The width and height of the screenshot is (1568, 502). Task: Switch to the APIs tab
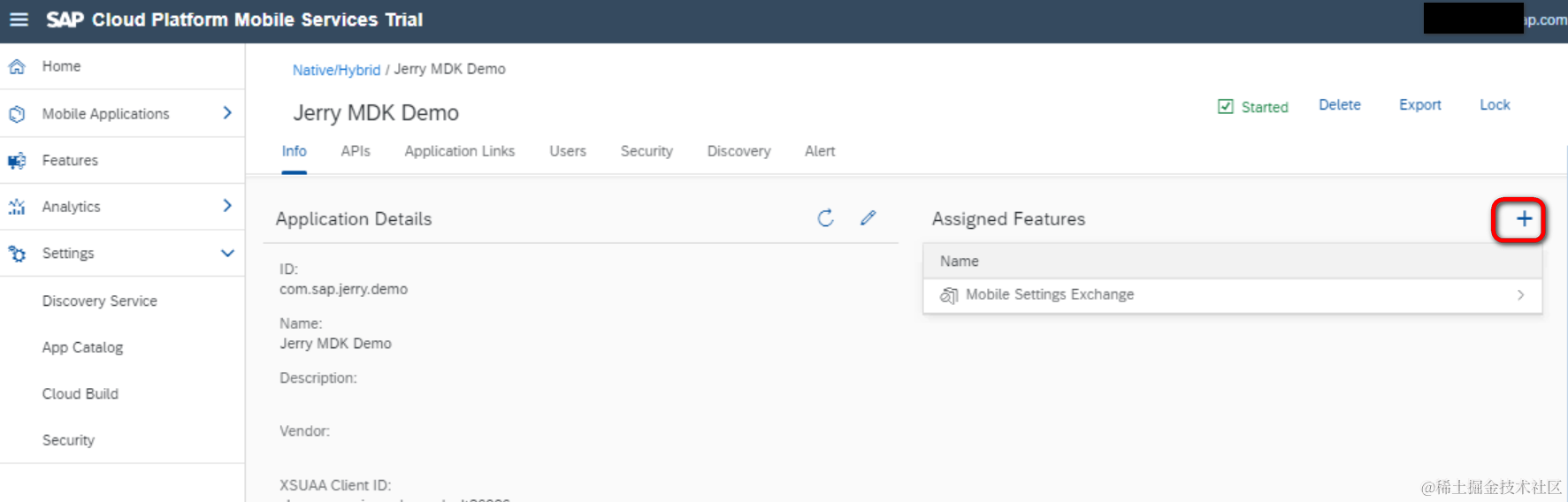pos(356,151)
